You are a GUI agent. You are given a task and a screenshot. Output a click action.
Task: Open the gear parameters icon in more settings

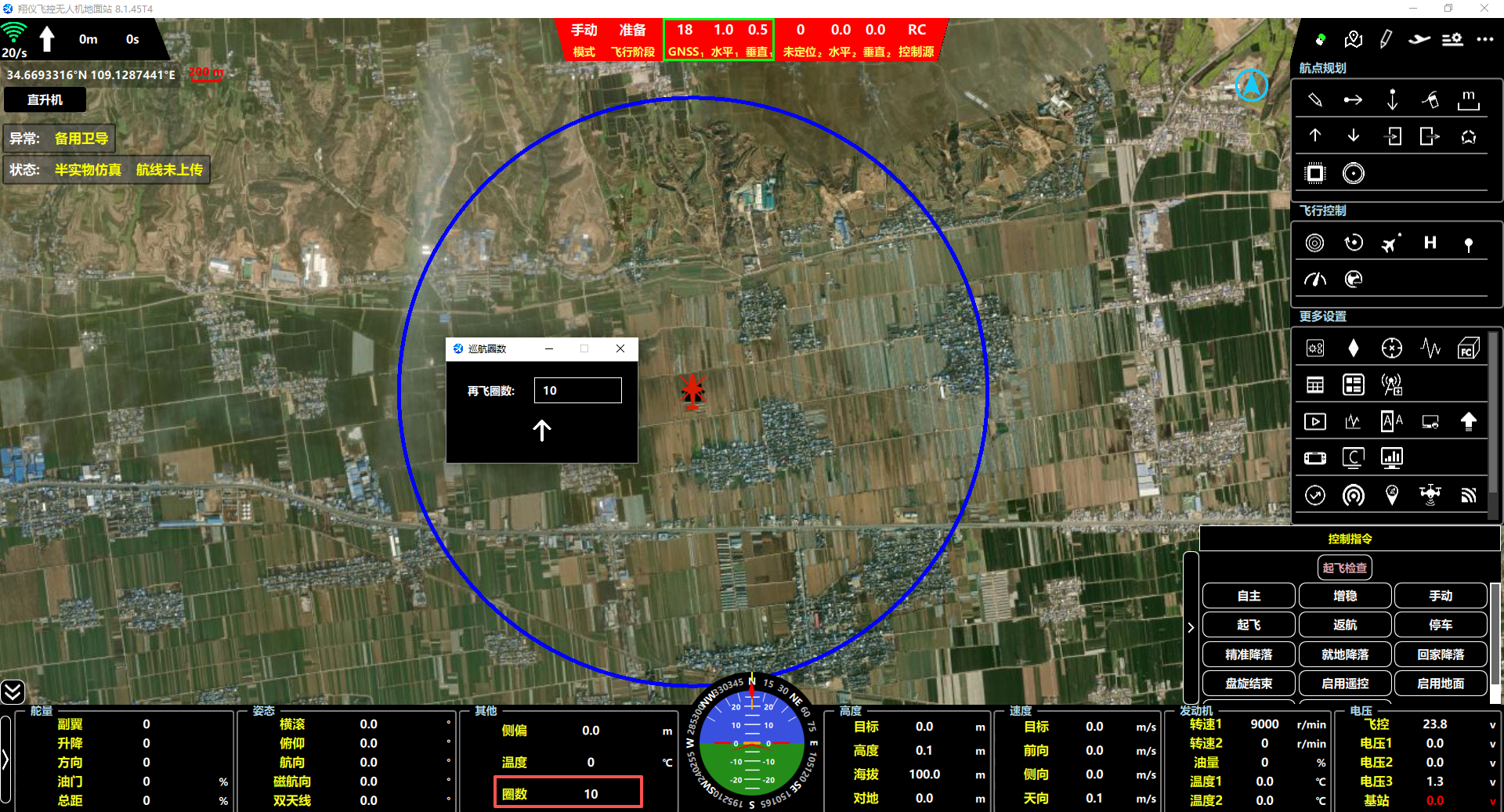point(1315,348)
